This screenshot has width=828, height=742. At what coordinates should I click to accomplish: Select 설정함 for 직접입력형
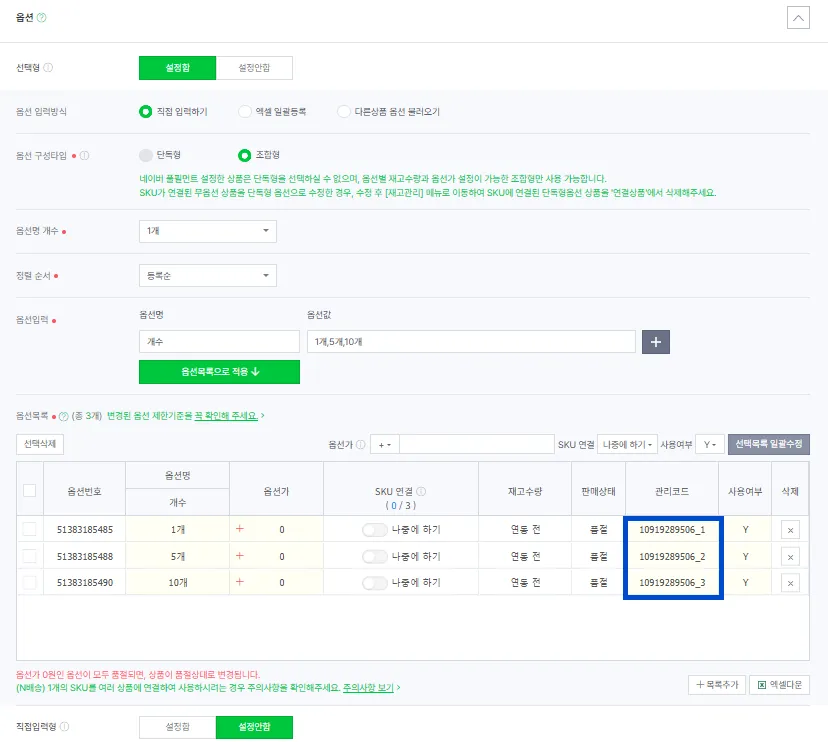coord(177,727)
